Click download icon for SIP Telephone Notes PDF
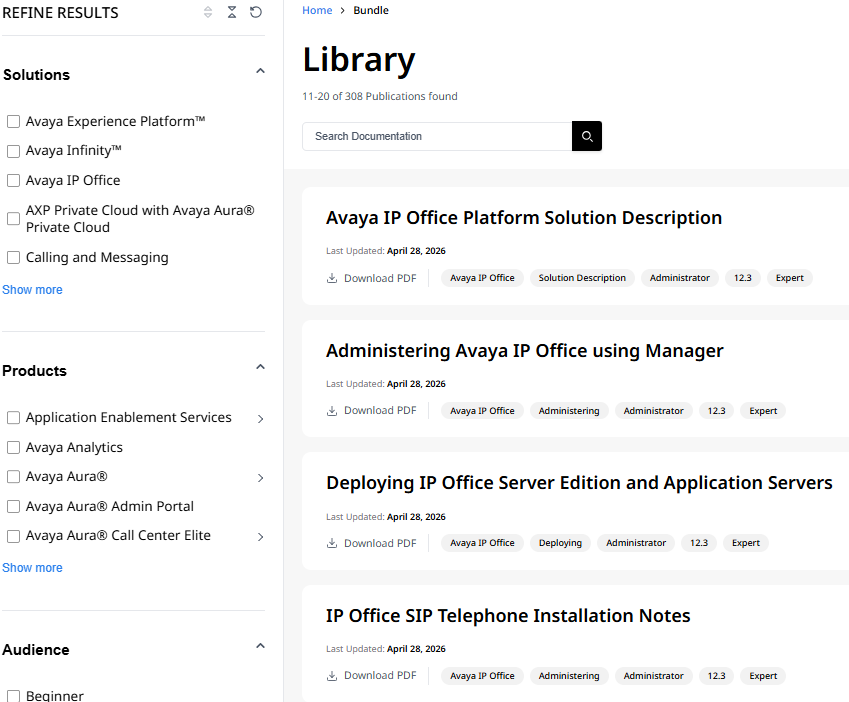 coord(332,675)
